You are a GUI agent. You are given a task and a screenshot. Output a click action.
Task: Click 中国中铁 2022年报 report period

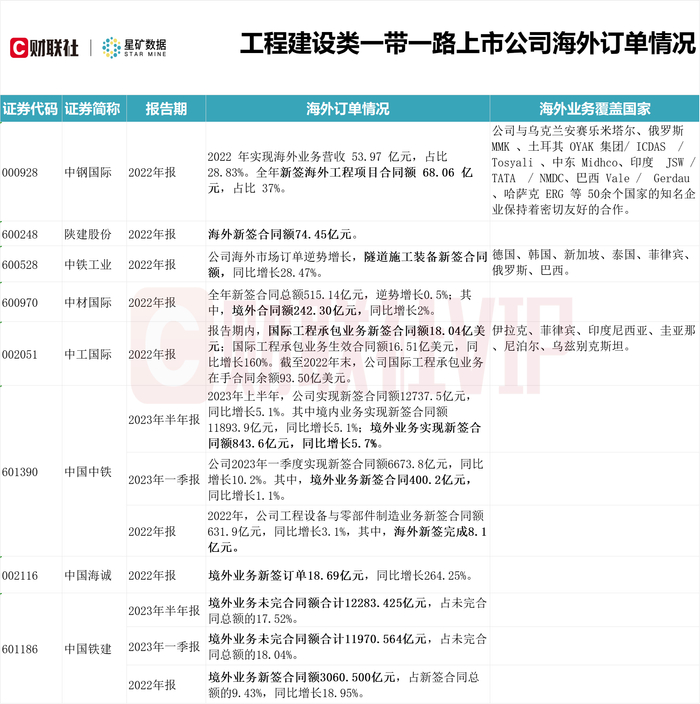point(152,532)
